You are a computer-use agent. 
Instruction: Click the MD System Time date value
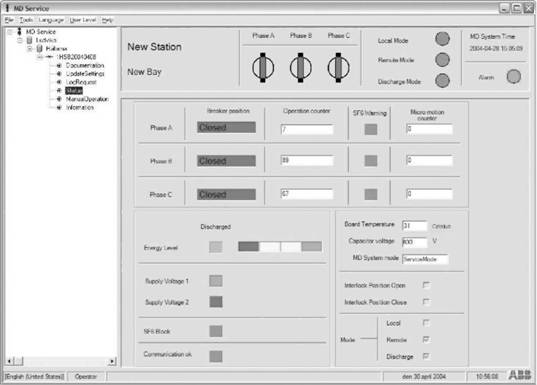(x=496, y=48)
